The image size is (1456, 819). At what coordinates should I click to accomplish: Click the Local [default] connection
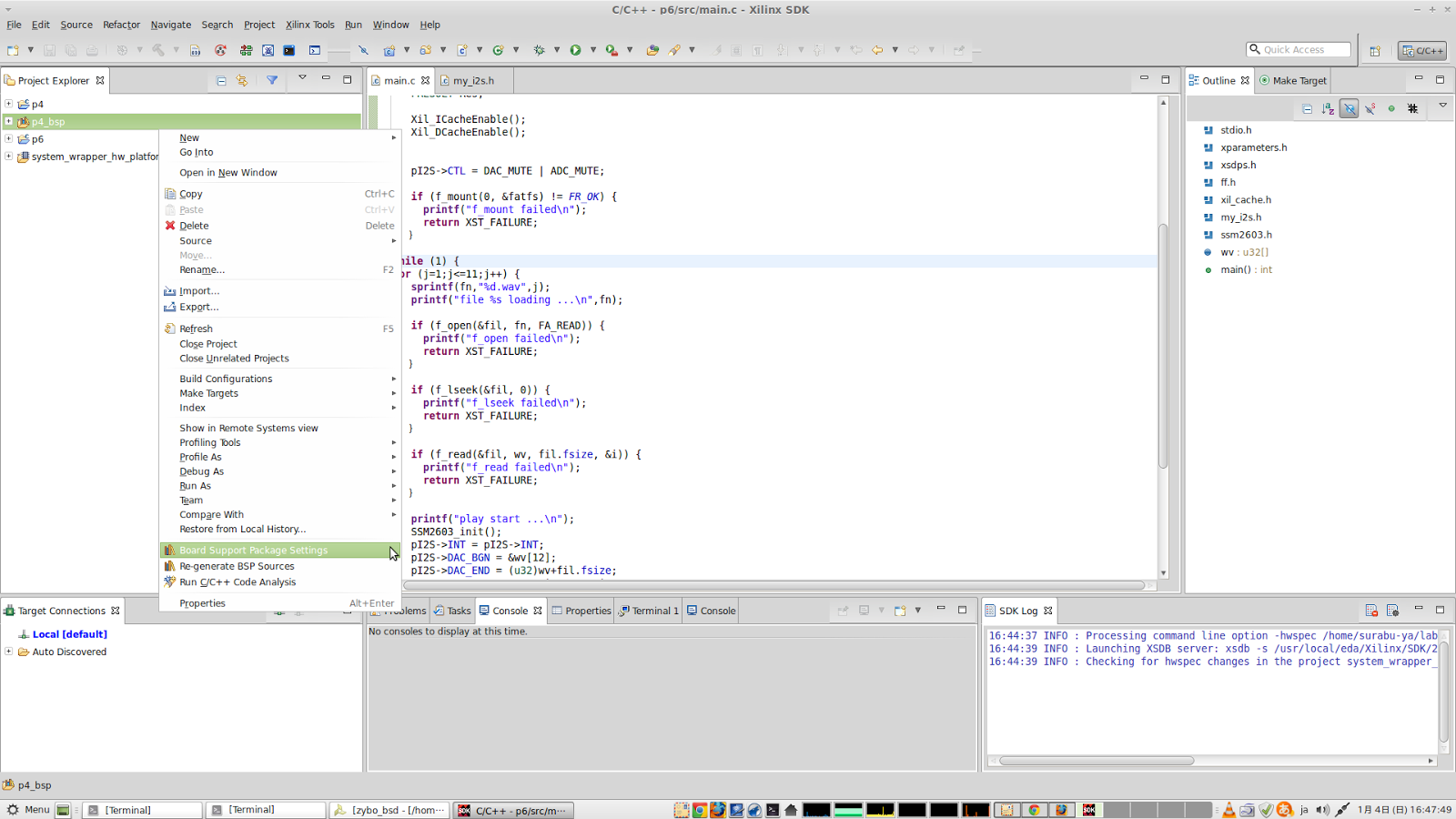point(69,634)
